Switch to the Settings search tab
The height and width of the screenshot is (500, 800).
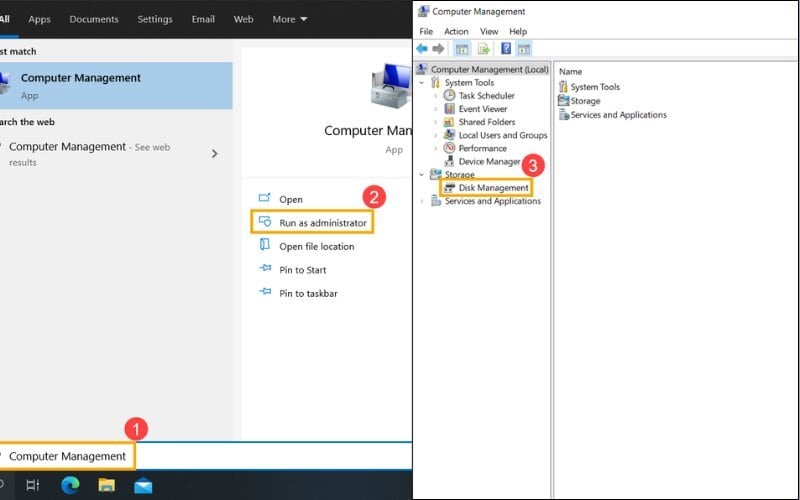(x=155, y=19)
